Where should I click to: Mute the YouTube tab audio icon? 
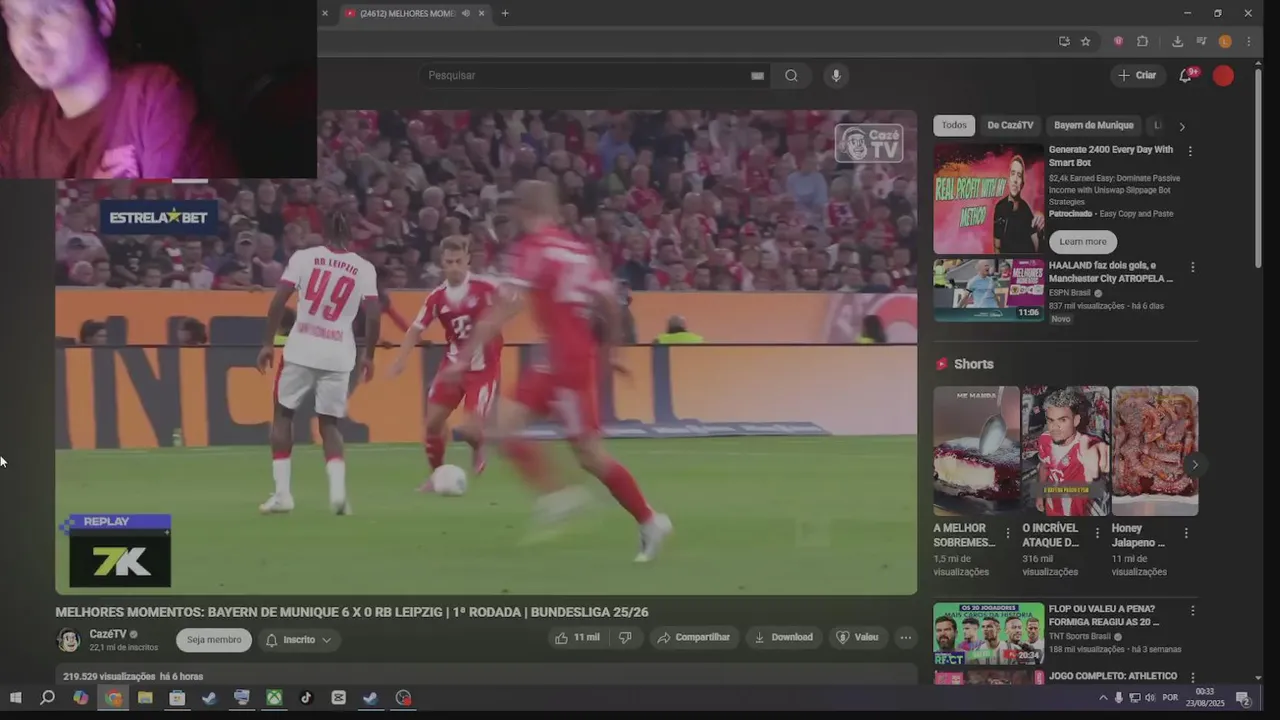click(466, 13)
